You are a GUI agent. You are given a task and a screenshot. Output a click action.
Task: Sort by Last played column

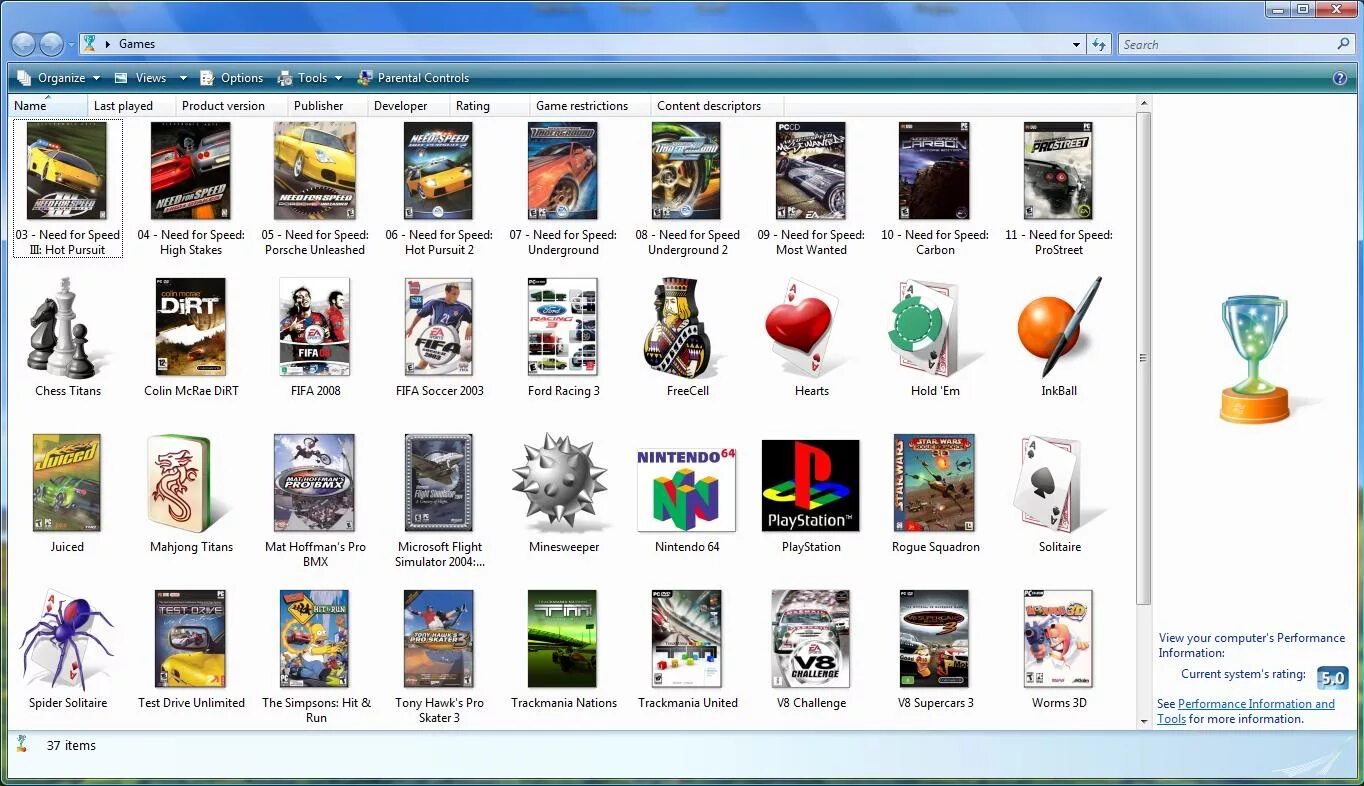coord(131,105)
